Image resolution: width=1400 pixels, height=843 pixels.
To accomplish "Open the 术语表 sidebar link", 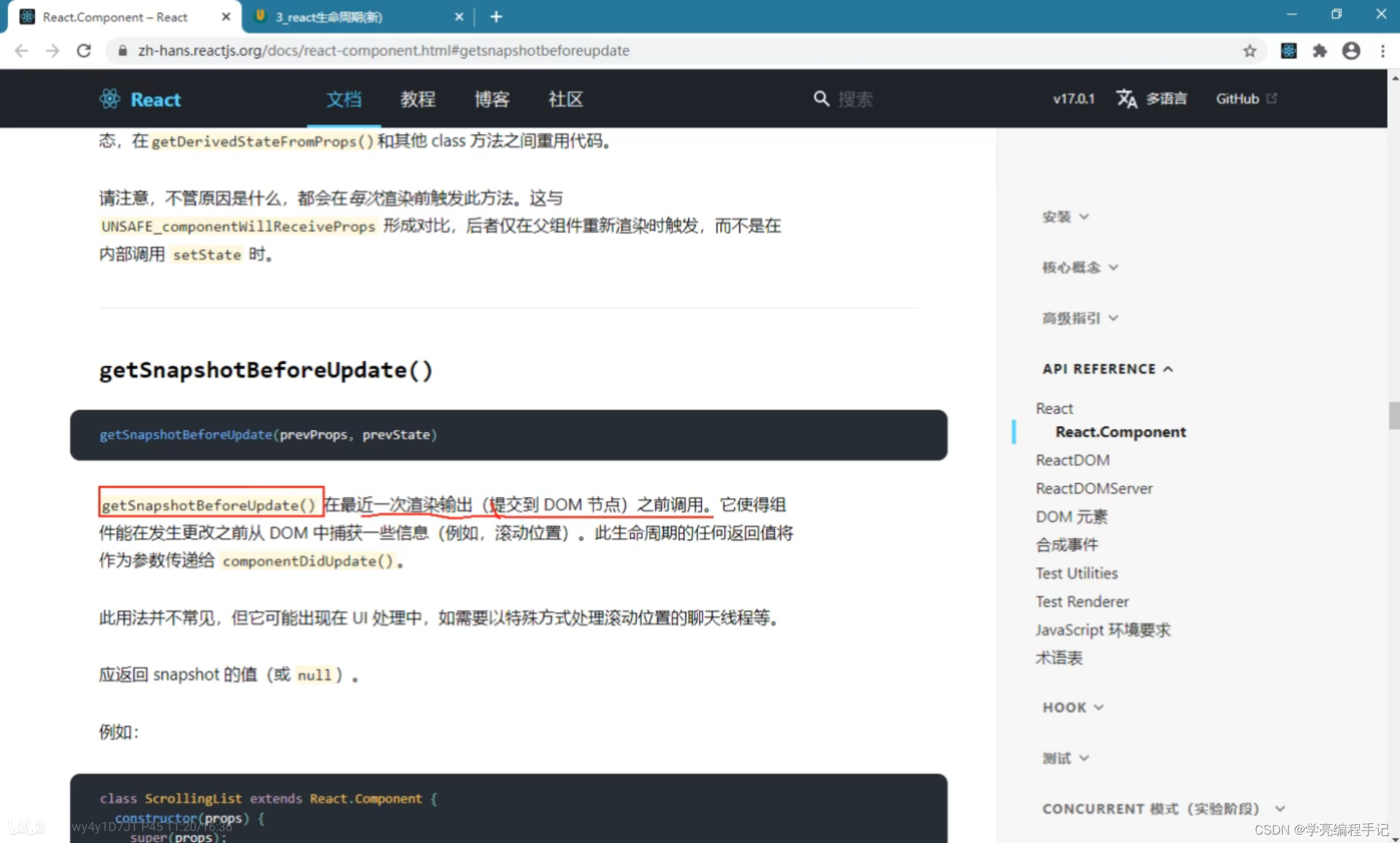I will 1059,658.
